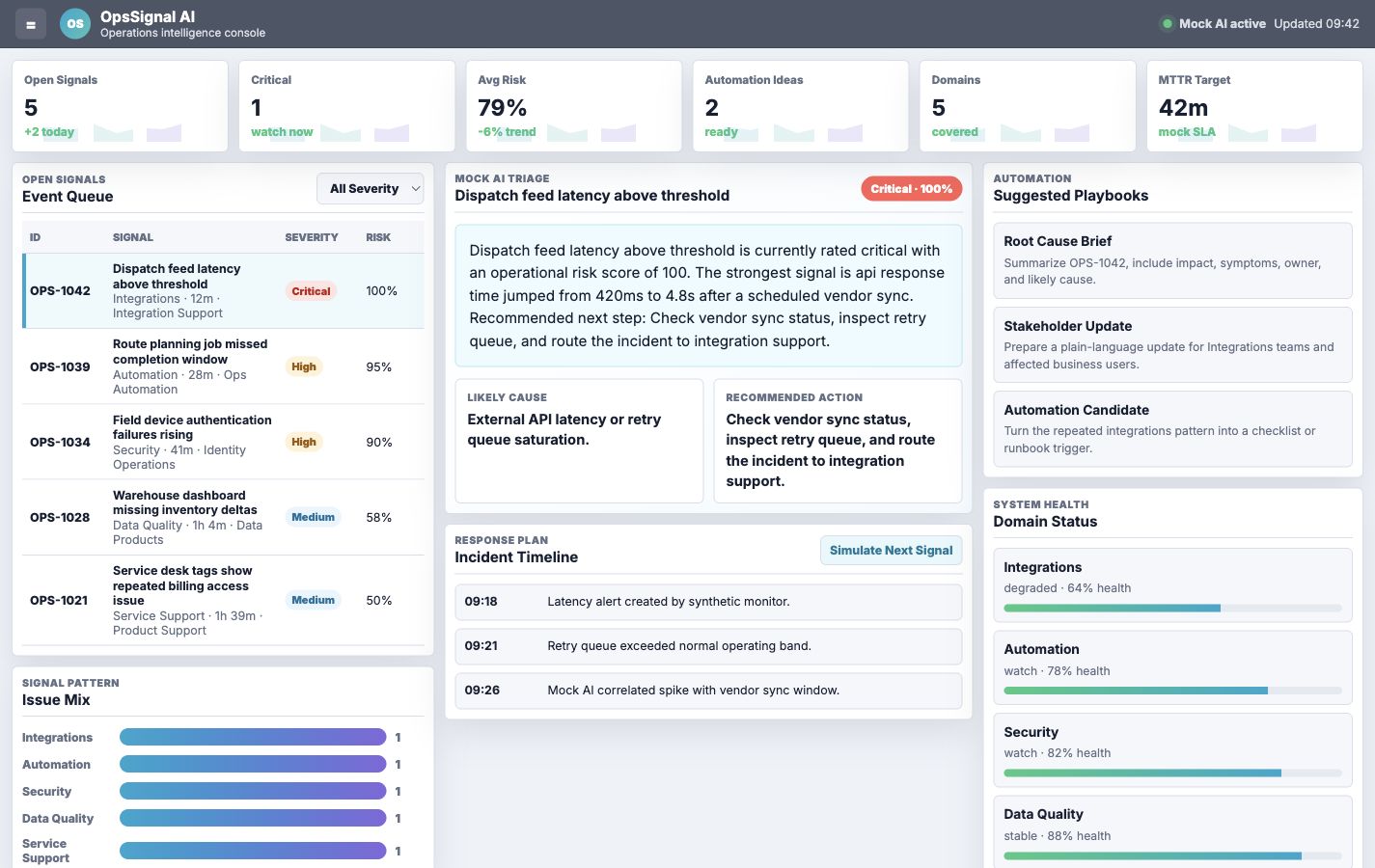Image resolution: width=1375 pixels, height=868 pixels.
Task: Click the +2 today label
Action: point(49,132)
